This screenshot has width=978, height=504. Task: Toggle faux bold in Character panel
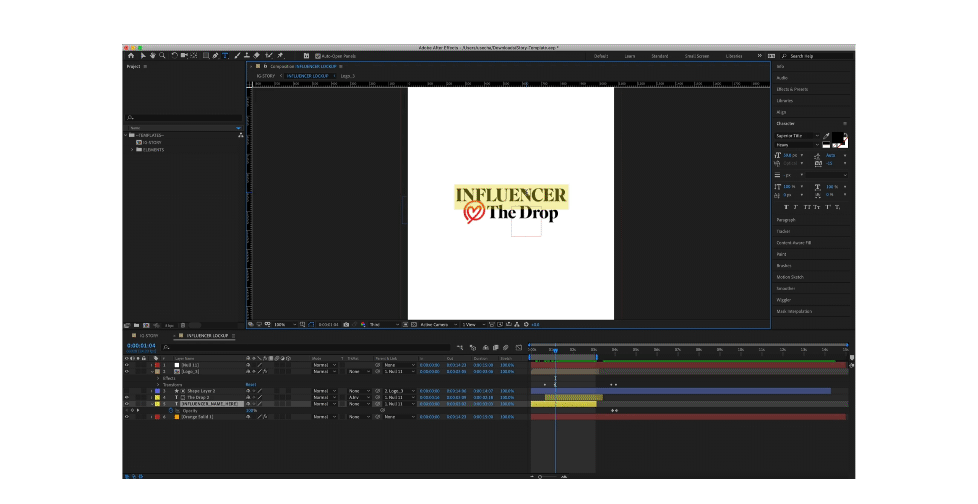[x=786, y=207]
